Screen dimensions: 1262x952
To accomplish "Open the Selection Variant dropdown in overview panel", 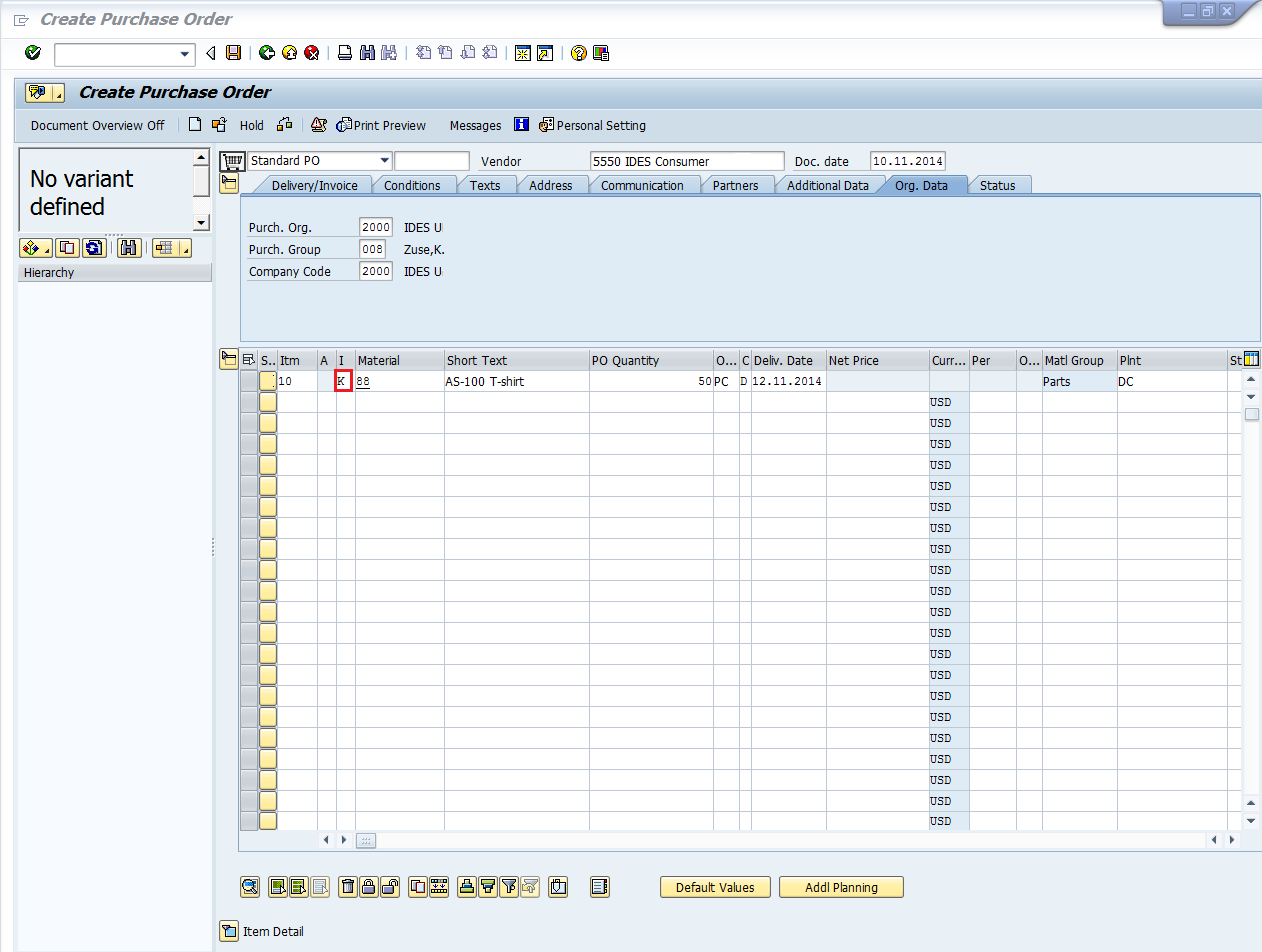I will [x=48, y=248].
